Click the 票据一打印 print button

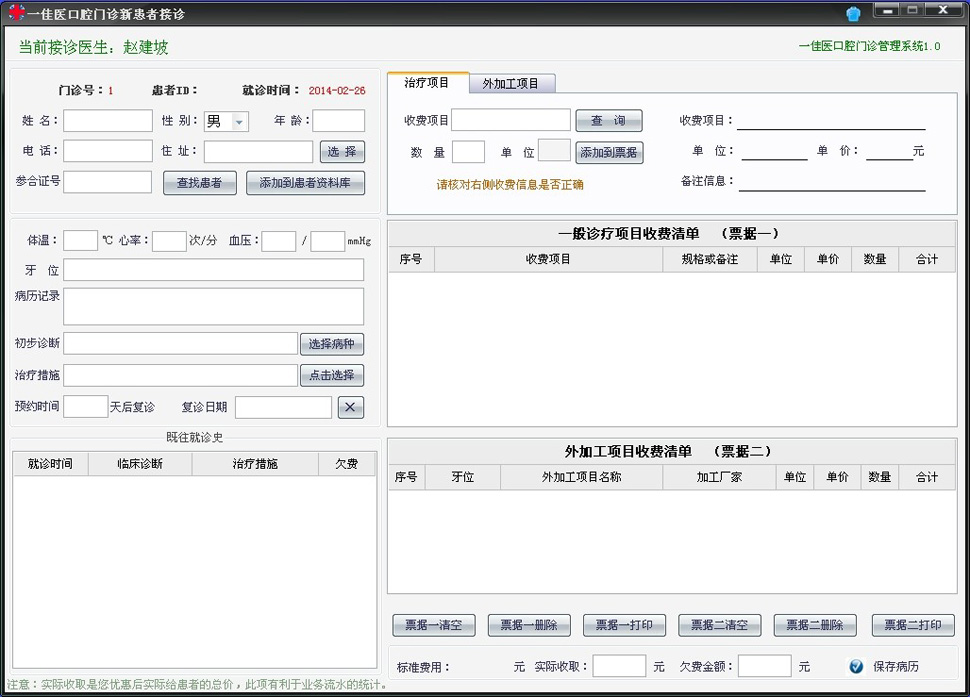coord(623,625)
